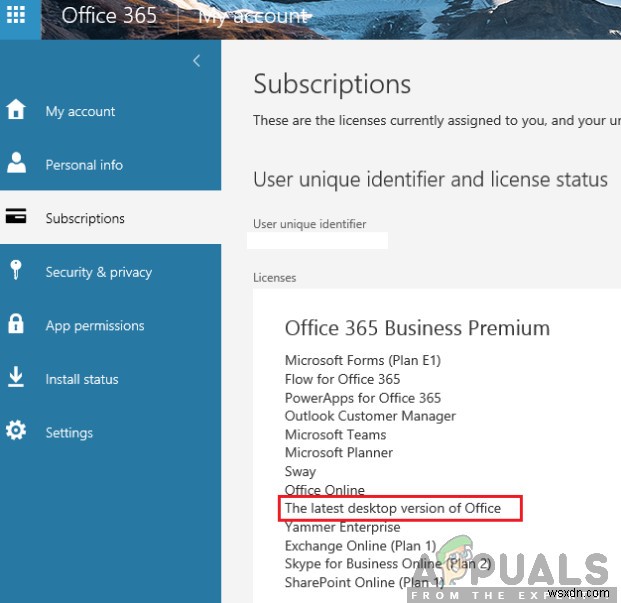Click the download icon for Install status
This screenshot has height=603, width=621.
16,378
